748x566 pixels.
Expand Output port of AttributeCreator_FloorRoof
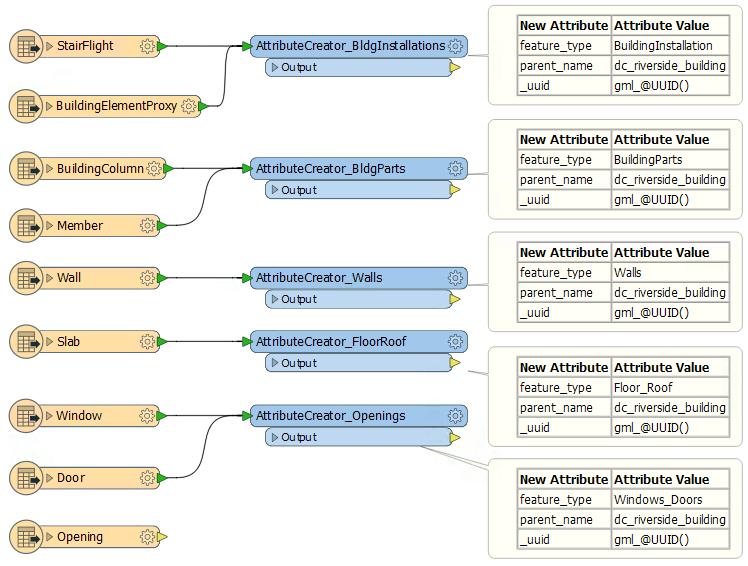coord(274,363)
